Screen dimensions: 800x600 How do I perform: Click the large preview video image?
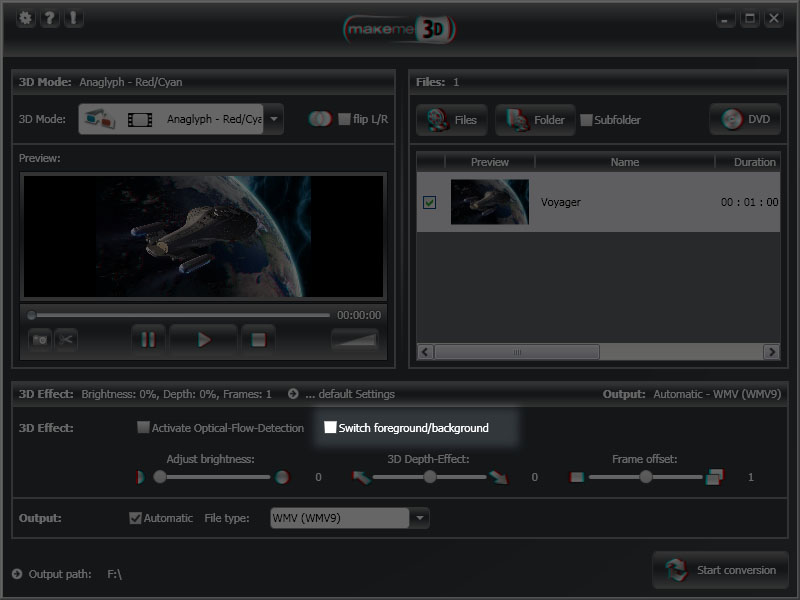[204, 236]
